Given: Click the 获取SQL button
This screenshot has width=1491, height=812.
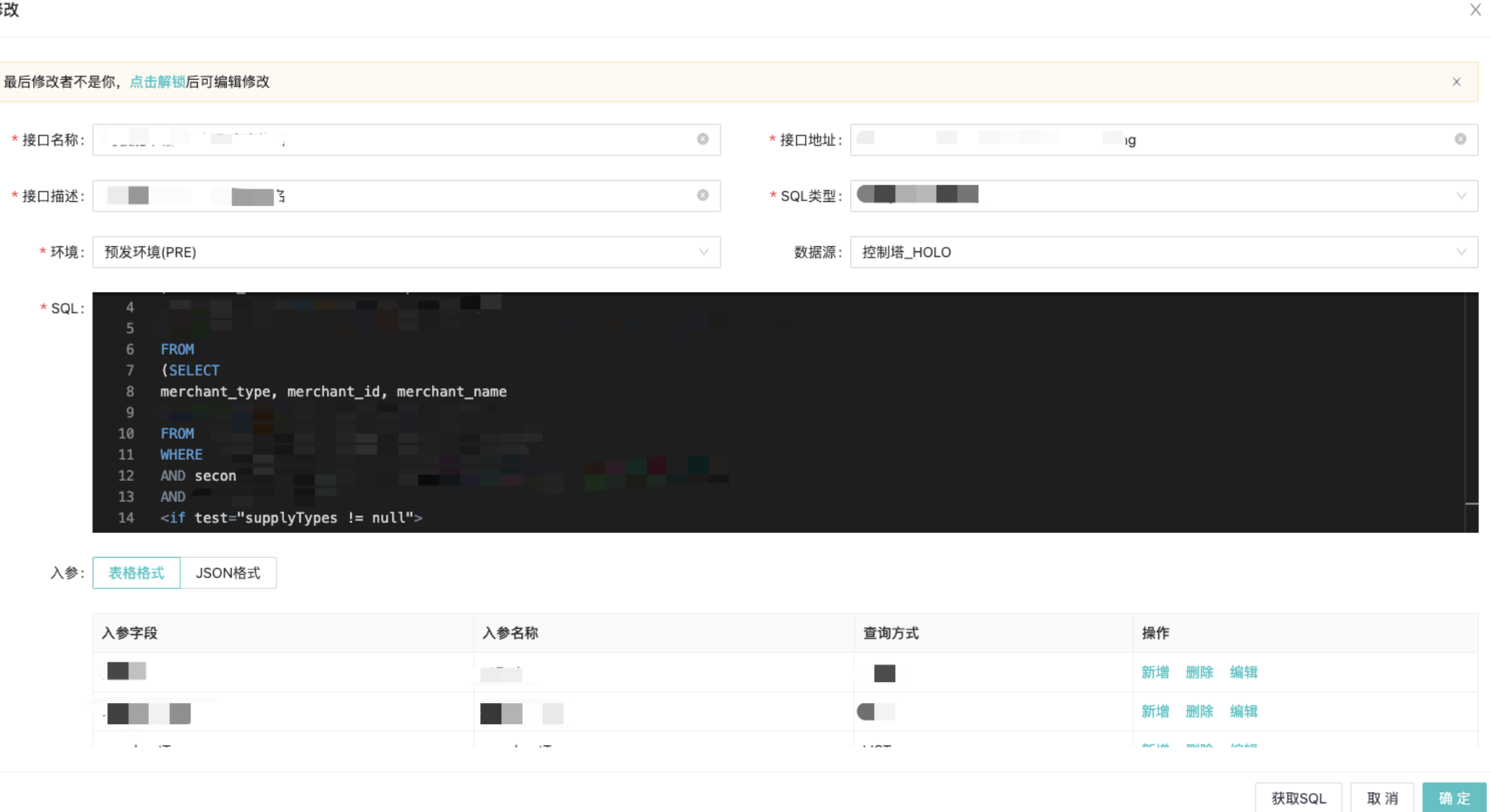Looking at the screenshot, I should (1298, 798).
